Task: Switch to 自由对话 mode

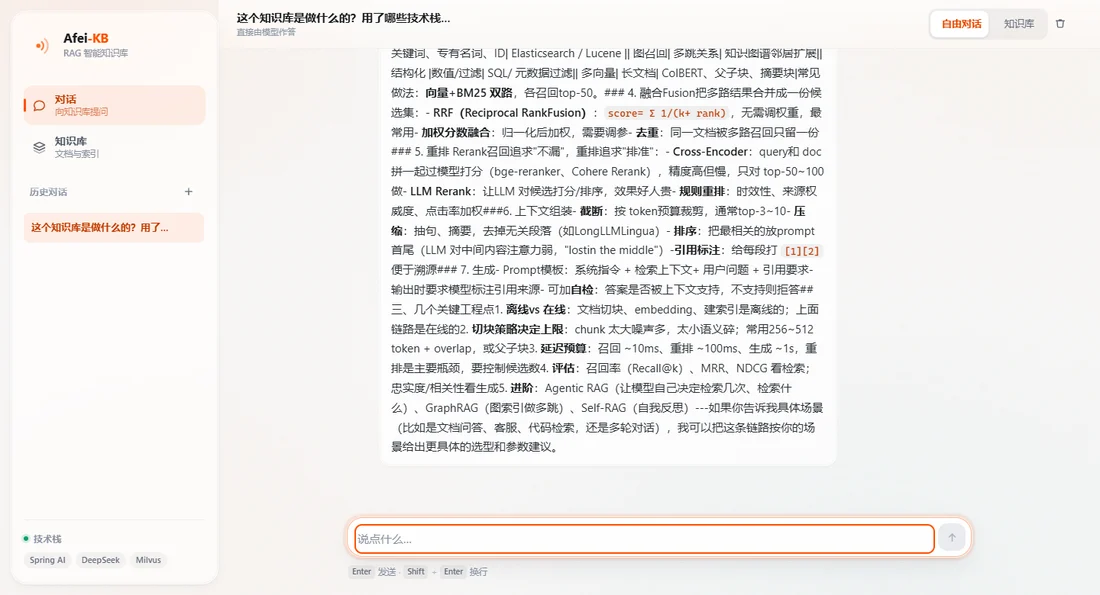Action: [961, 24]
